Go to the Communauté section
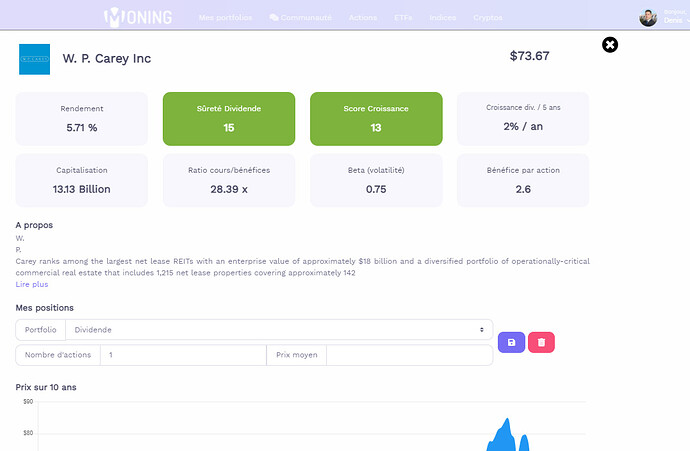The height and width of the screenshot is (451, 690). coord(301,18)
